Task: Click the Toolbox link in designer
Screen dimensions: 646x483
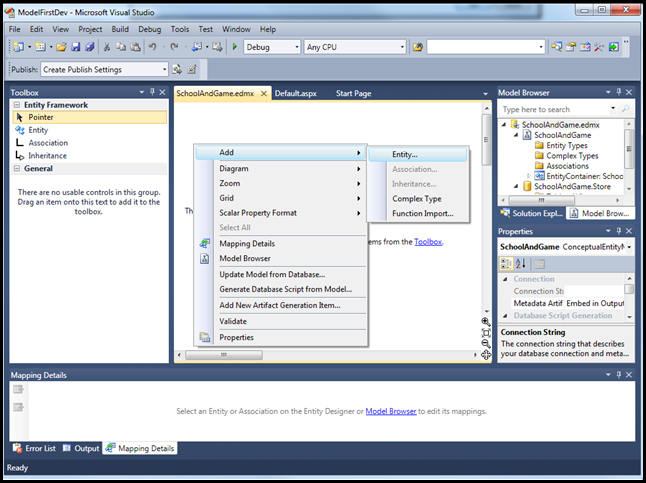Action: pyautogui.click(x=428, y=241)
